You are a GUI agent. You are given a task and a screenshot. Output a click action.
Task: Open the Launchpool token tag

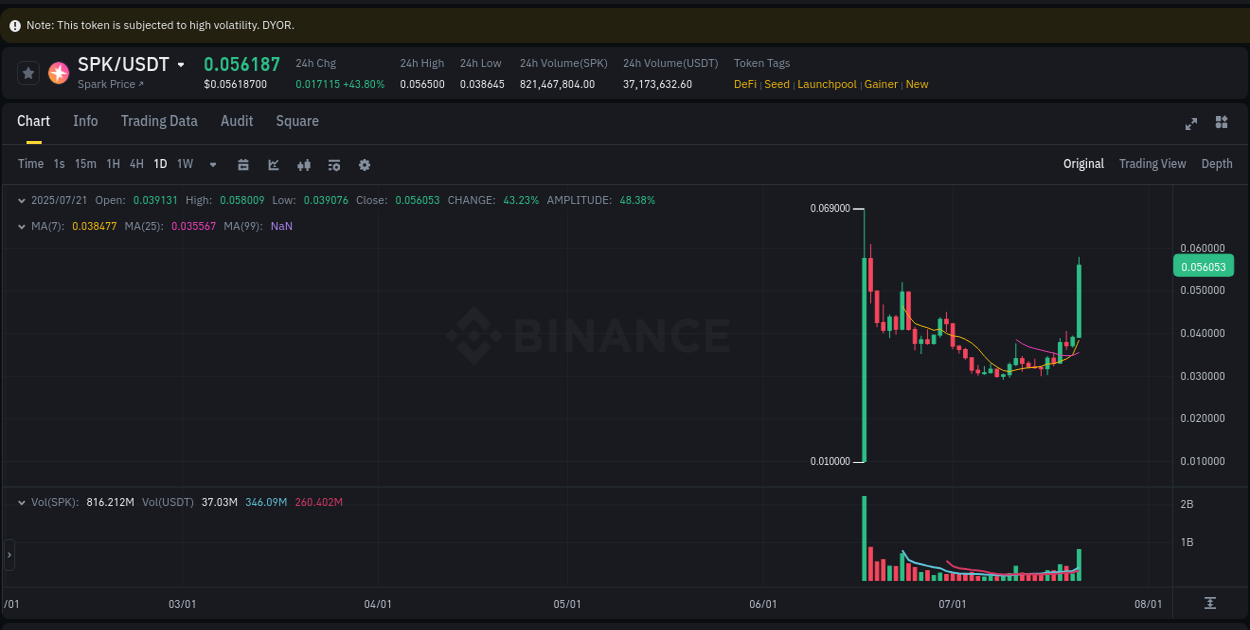pos(827,84)
